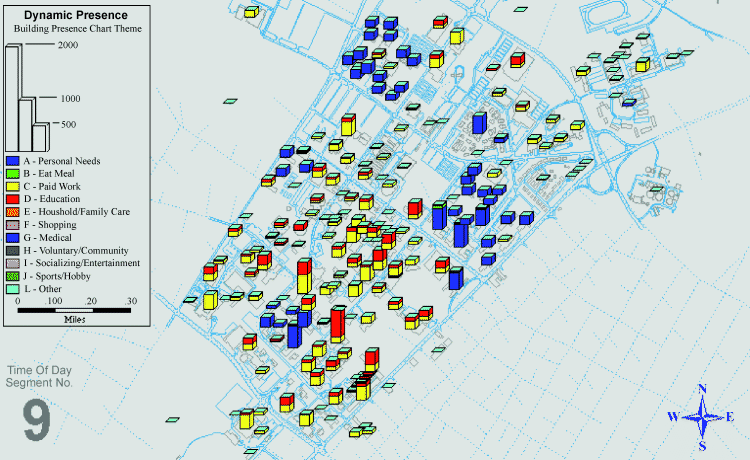Select "H - Voluntary/Community" text
This screenshot has height=460, width=750.
[x=76, y=251]
